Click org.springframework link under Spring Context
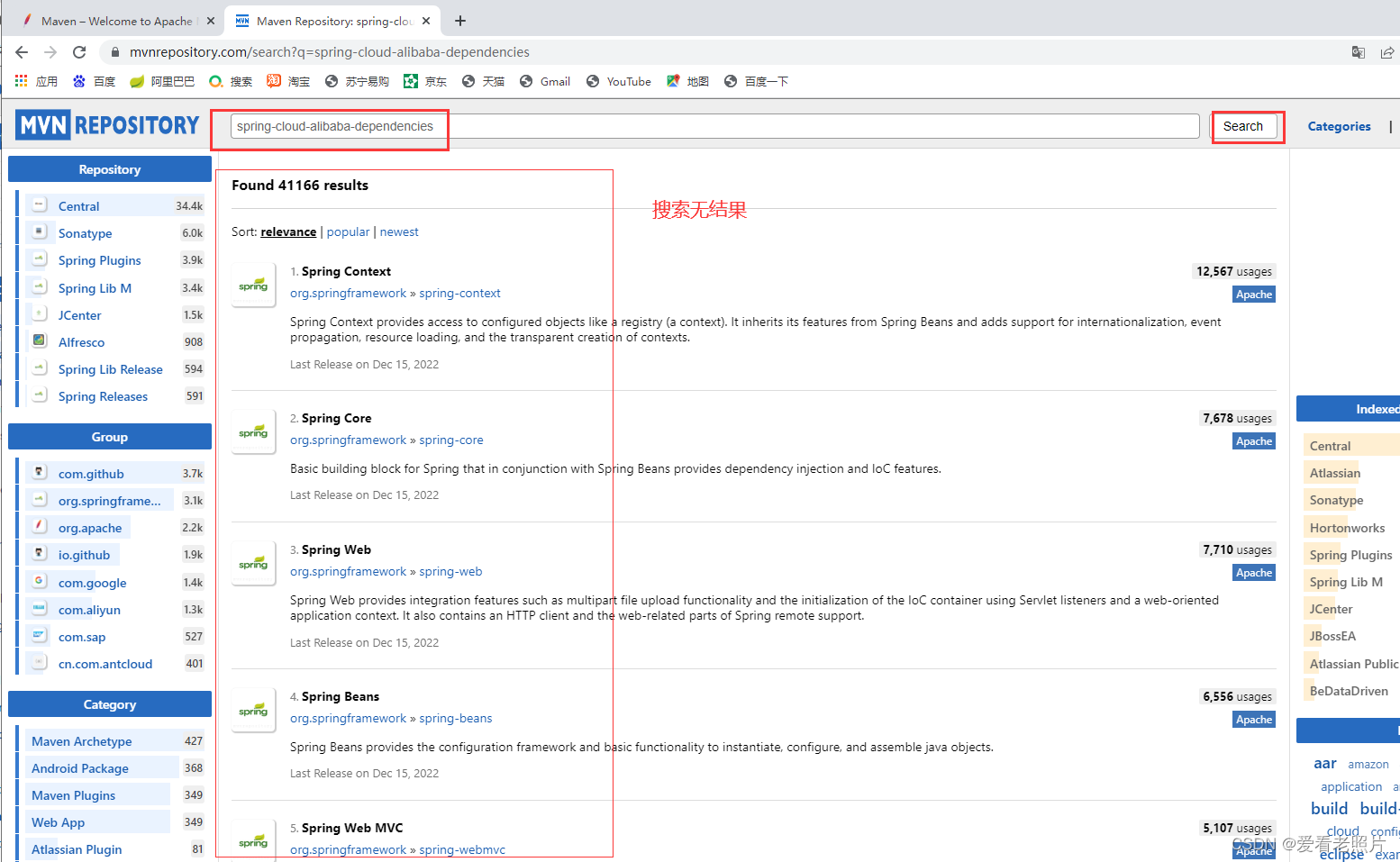 click(348, 293)
